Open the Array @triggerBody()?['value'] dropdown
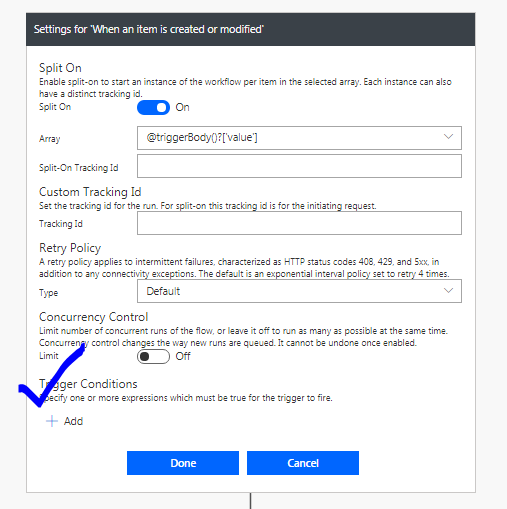This screenshot has width=507, height=509. click(x=299, y=138)
